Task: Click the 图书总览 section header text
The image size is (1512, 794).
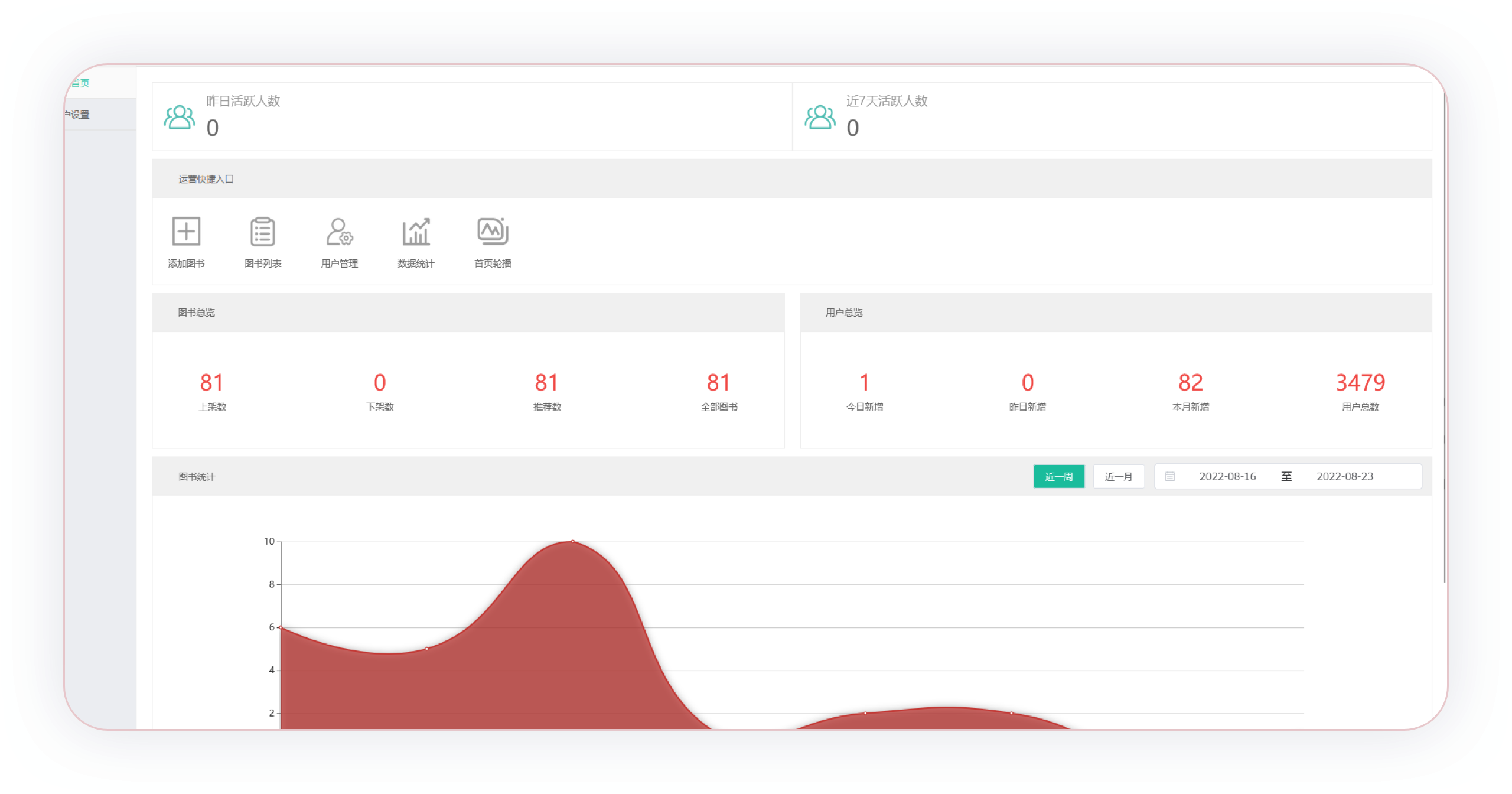Action: 197,313
